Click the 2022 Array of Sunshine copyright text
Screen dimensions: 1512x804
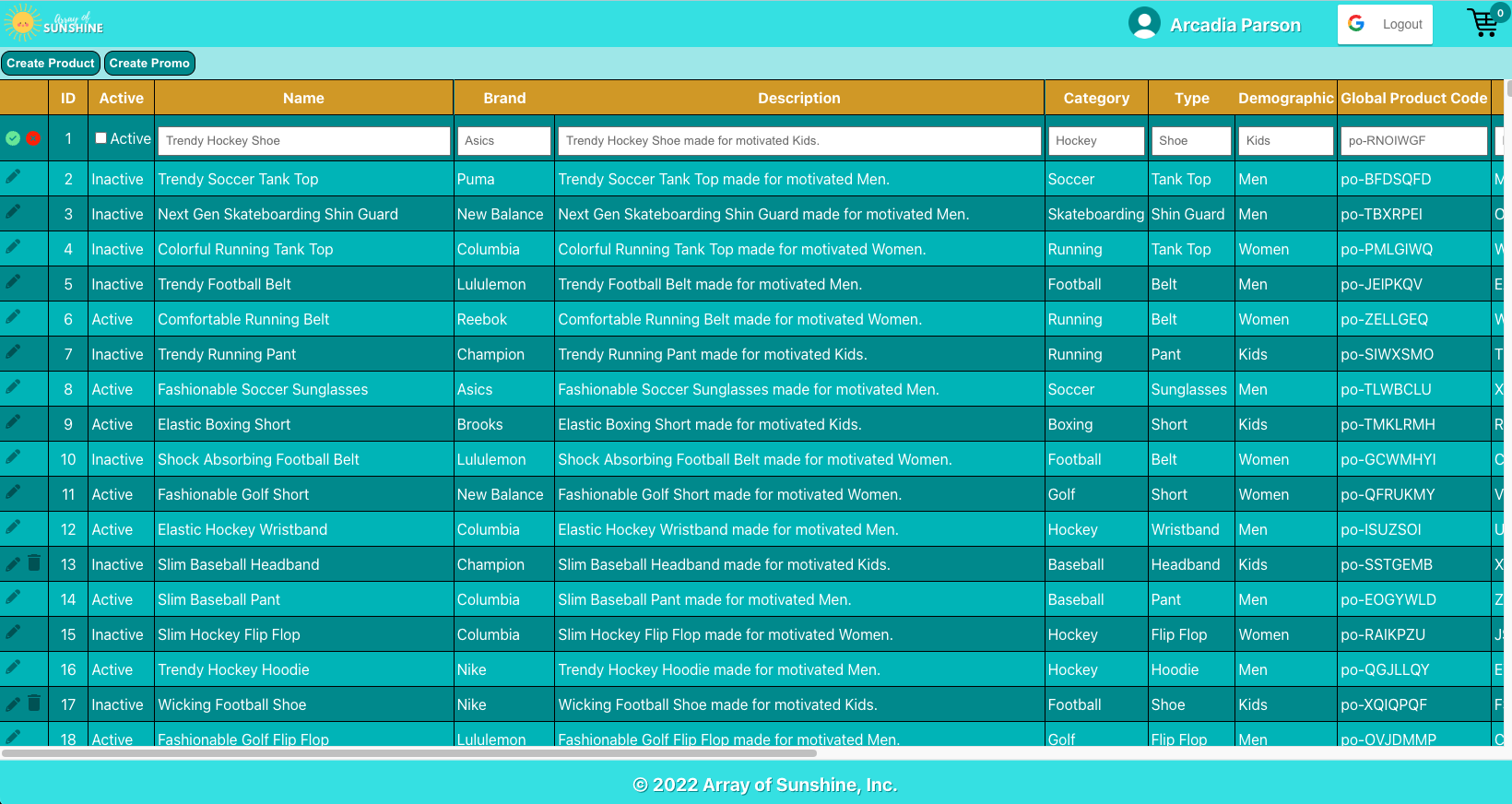(765, 785)
